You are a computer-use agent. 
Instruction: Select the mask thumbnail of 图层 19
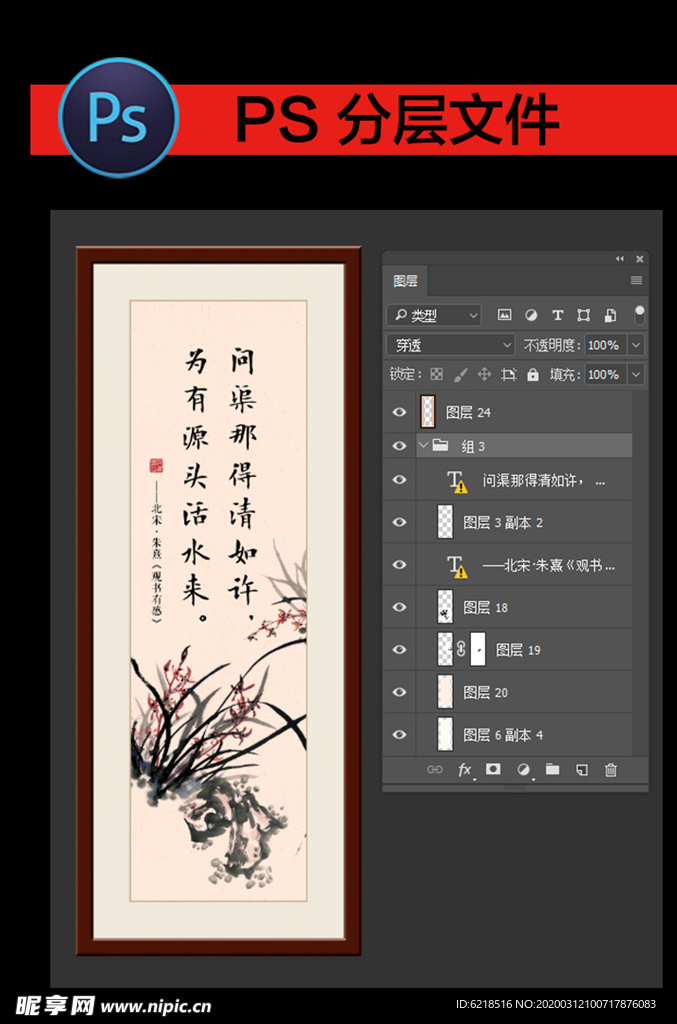[x=478, y=649]
